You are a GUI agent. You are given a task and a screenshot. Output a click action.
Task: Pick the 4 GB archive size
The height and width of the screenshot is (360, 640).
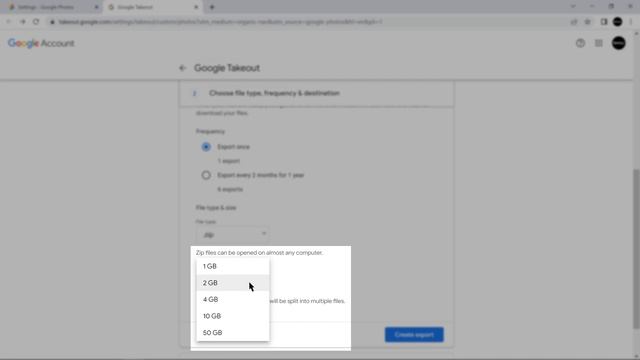(x=233, y=300)
